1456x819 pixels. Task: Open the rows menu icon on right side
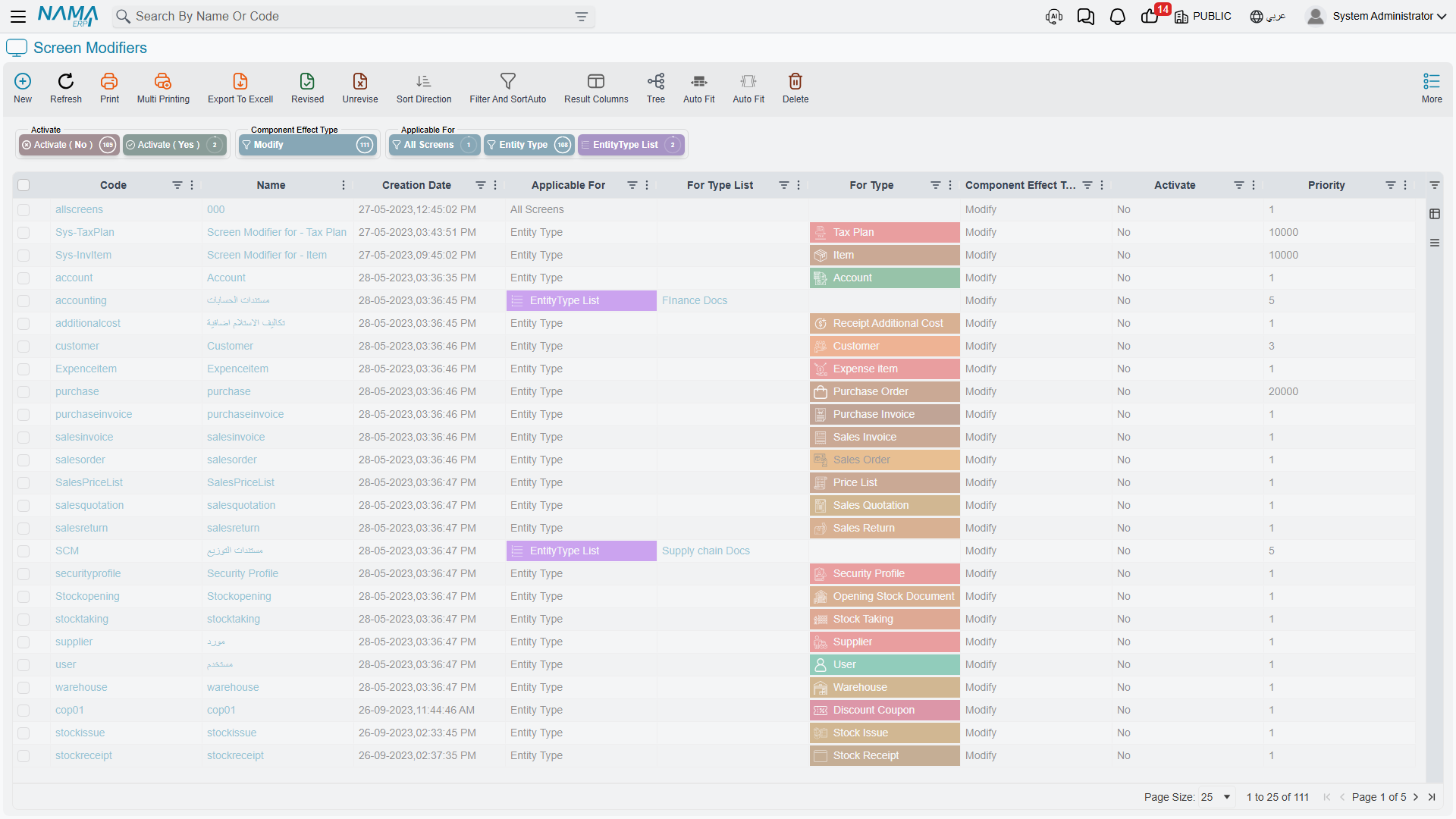(1435, 243)
